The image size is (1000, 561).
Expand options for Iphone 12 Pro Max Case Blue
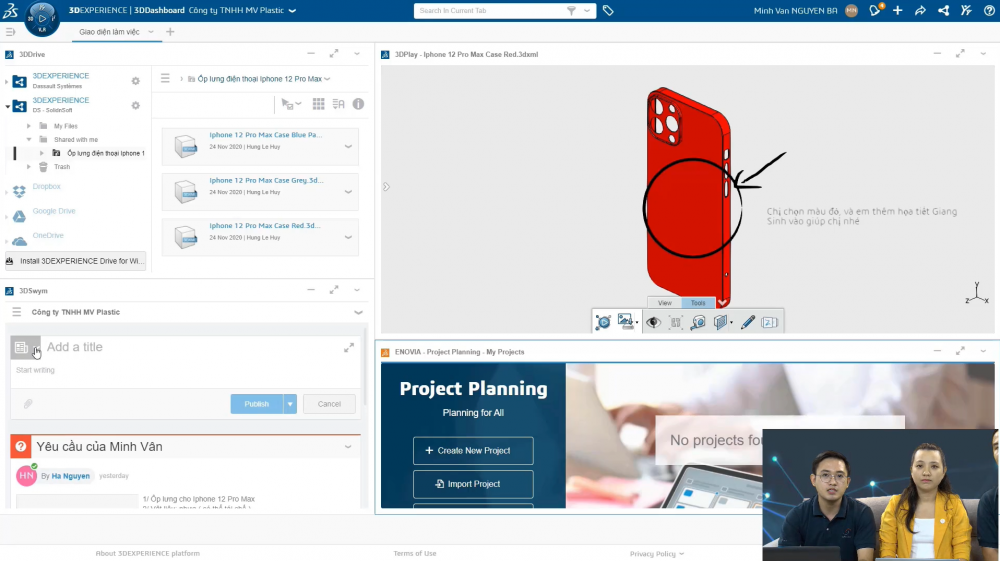pos(348,147)
